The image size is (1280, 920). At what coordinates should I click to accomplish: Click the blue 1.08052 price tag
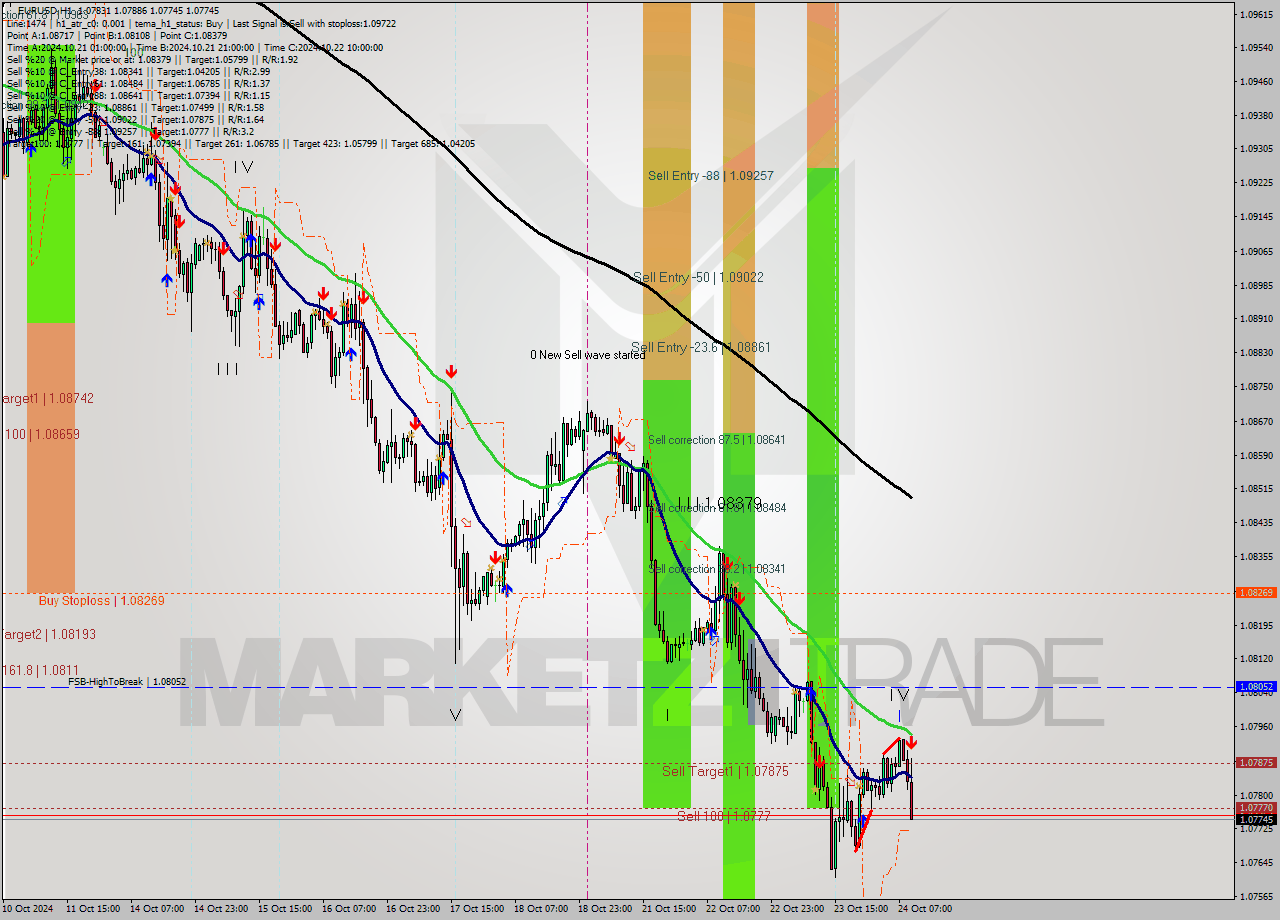[x=1256, y=687]
